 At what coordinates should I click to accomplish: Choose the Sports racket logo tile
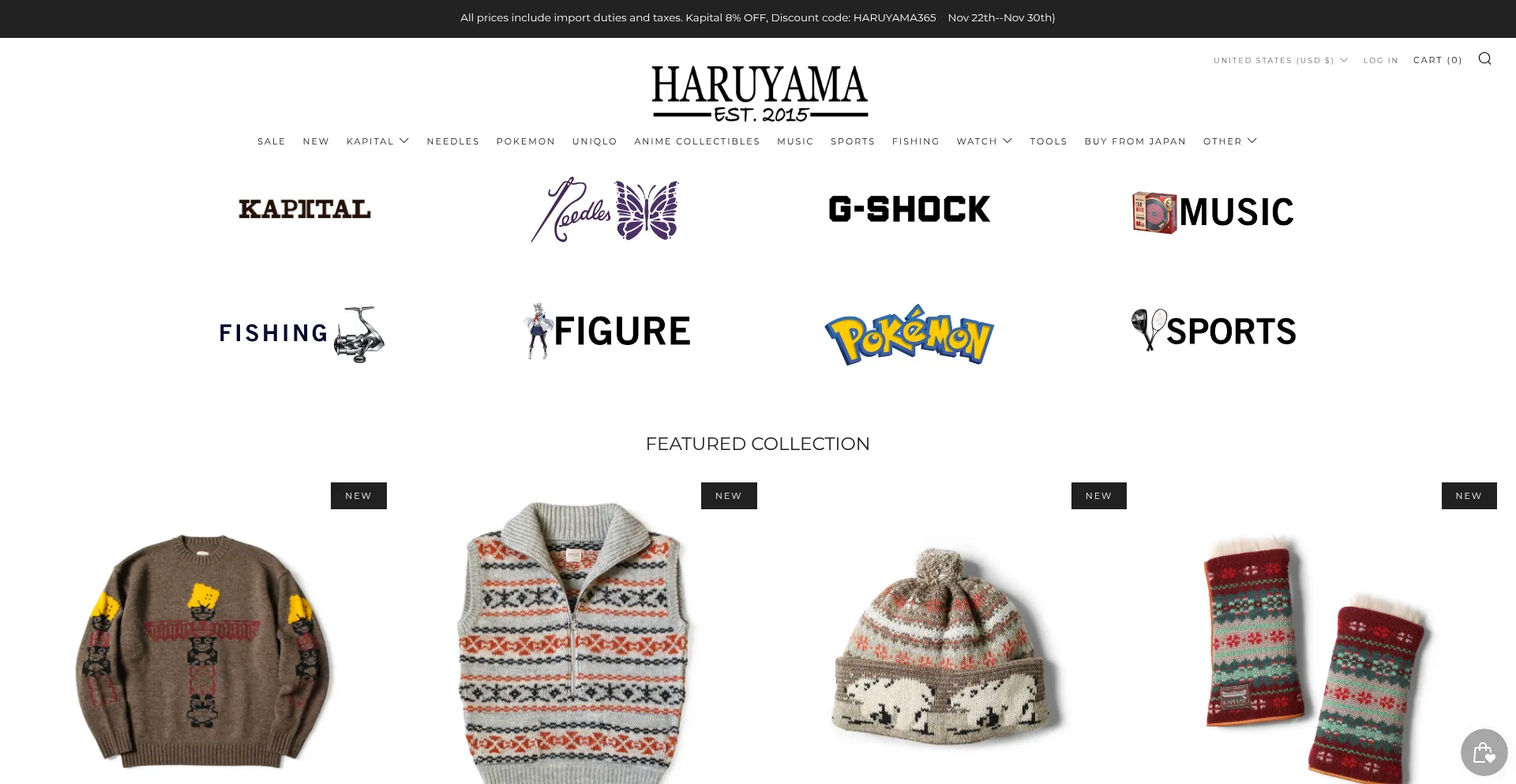[x=1214, y=330]
